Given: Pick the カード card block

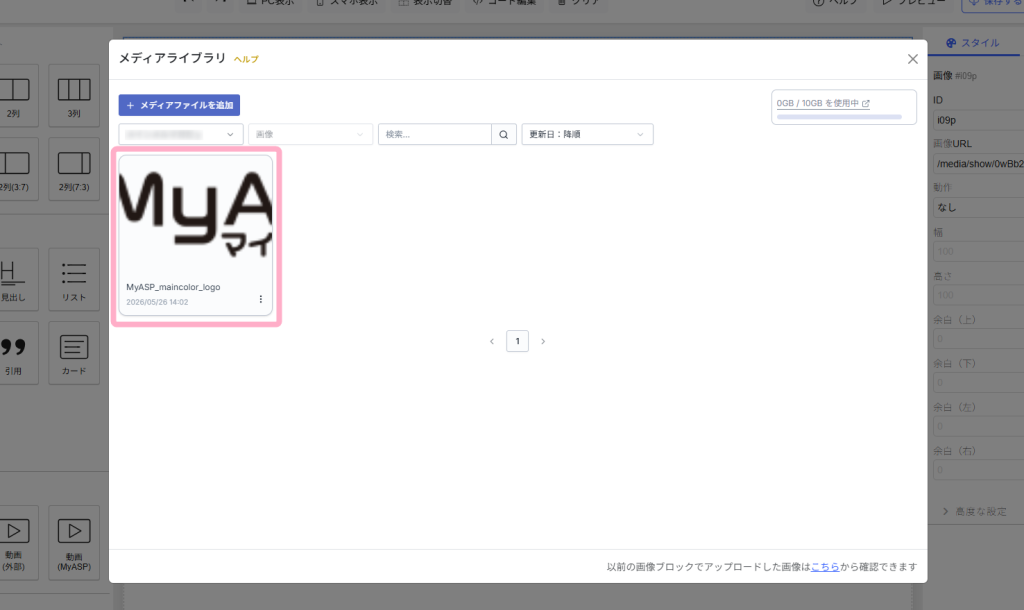Looking at the screenshot, I should (74, 353).
